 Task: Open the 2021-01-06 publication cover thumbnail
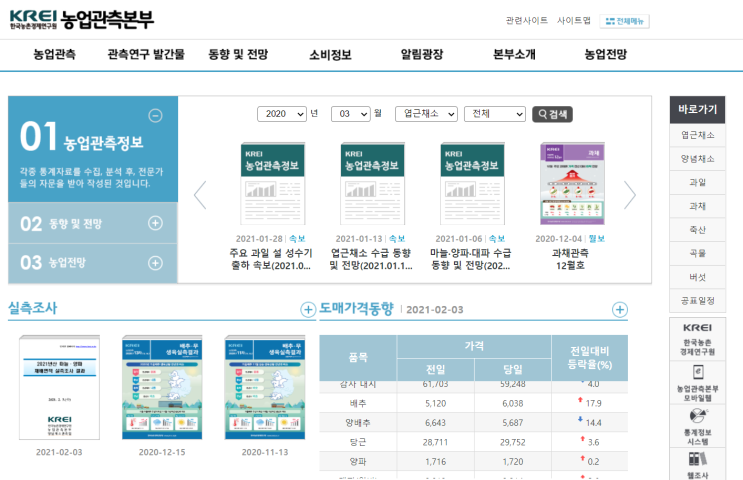tap(472, 184)
